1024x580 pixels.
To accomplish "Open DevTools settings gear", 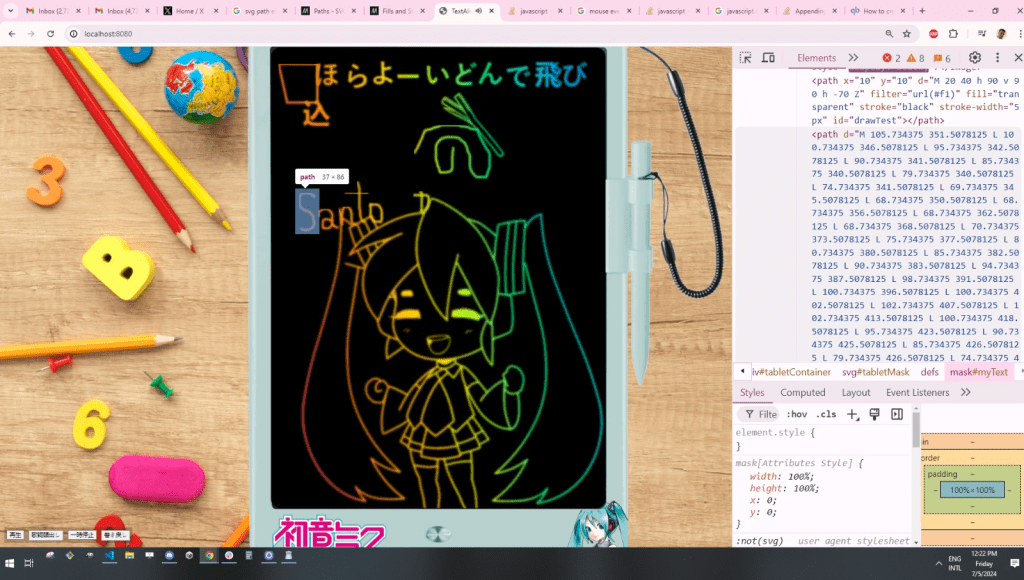I will click(x=975, y=58).
